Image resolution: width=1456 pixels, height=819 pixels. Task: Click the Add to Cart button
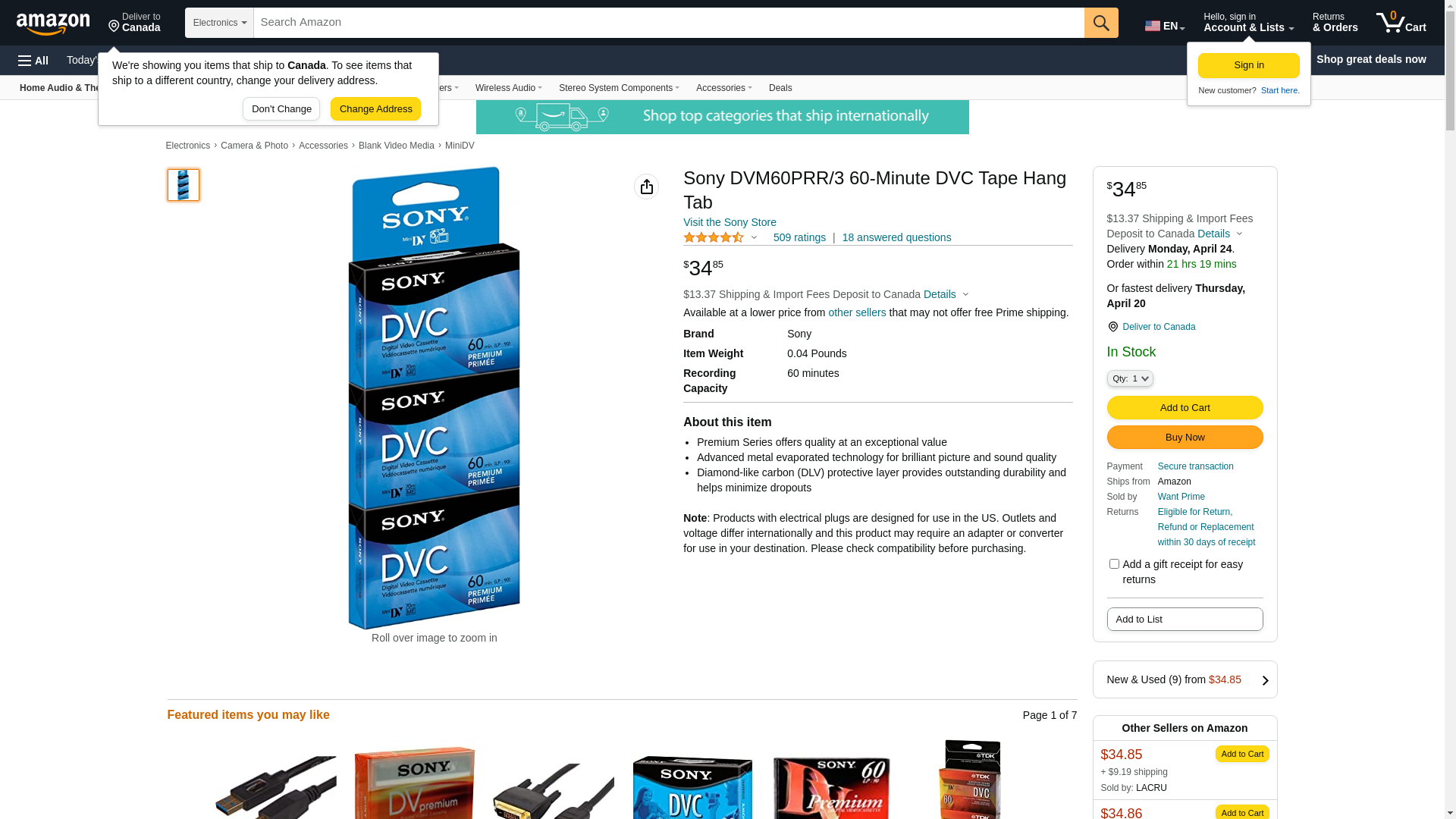[x=1185, y=408]
